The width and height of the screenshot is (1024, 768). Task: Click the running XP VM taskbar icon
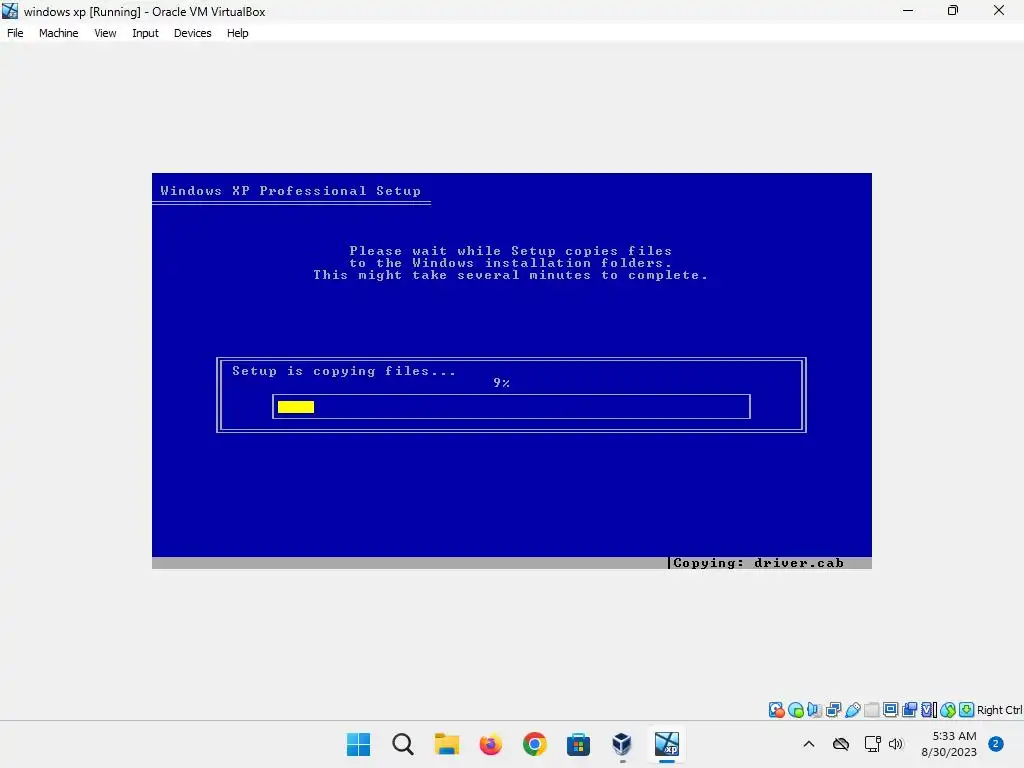coord(666,744)
